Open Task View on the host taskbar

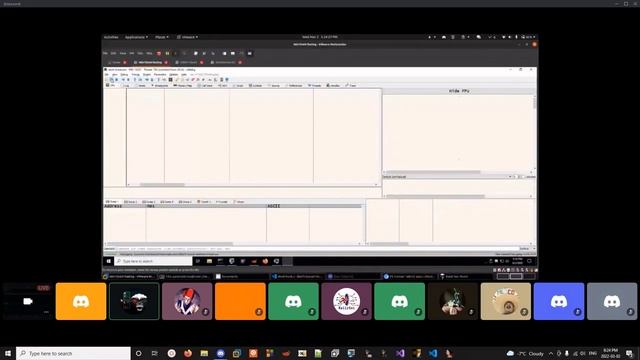(155, 353)
